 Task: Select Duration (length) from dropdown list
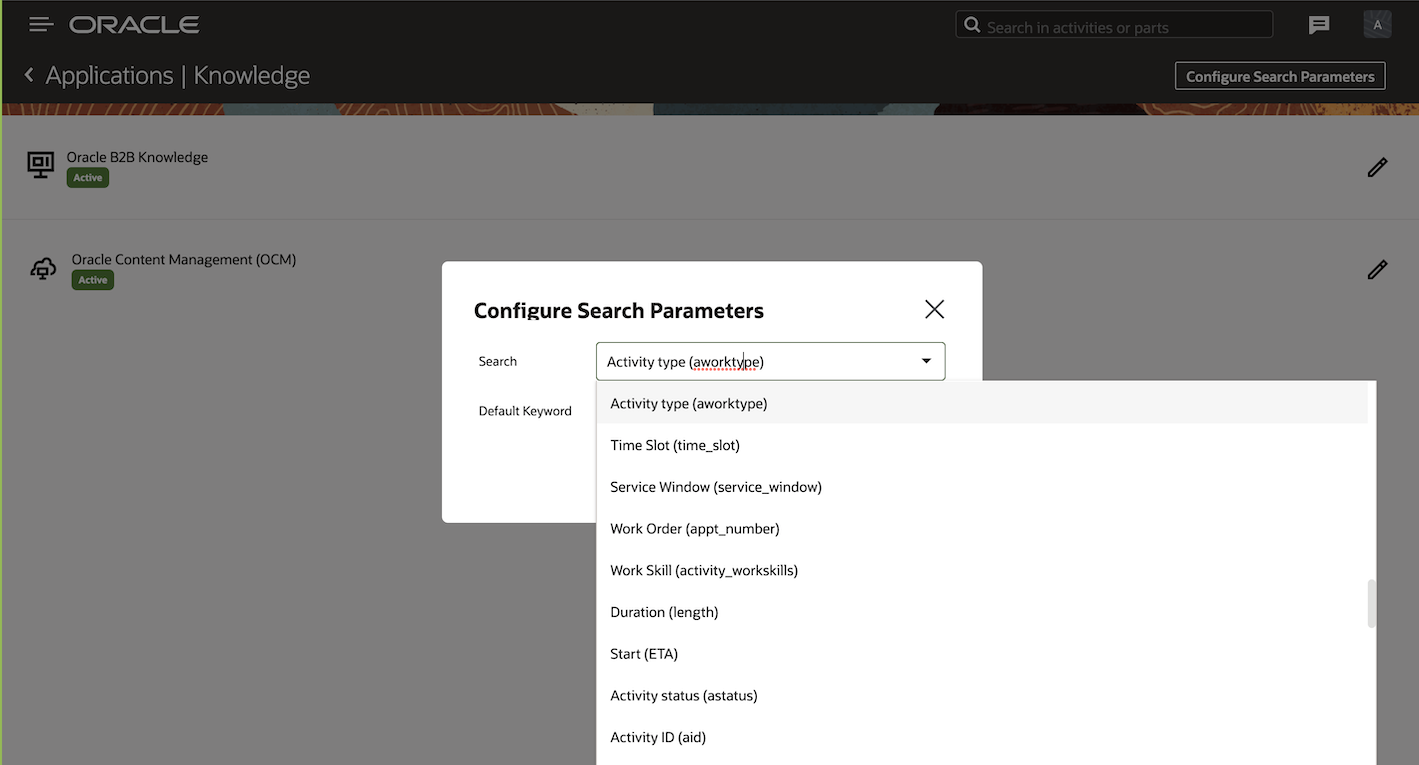pyautogui.click(x=664, y=612)
